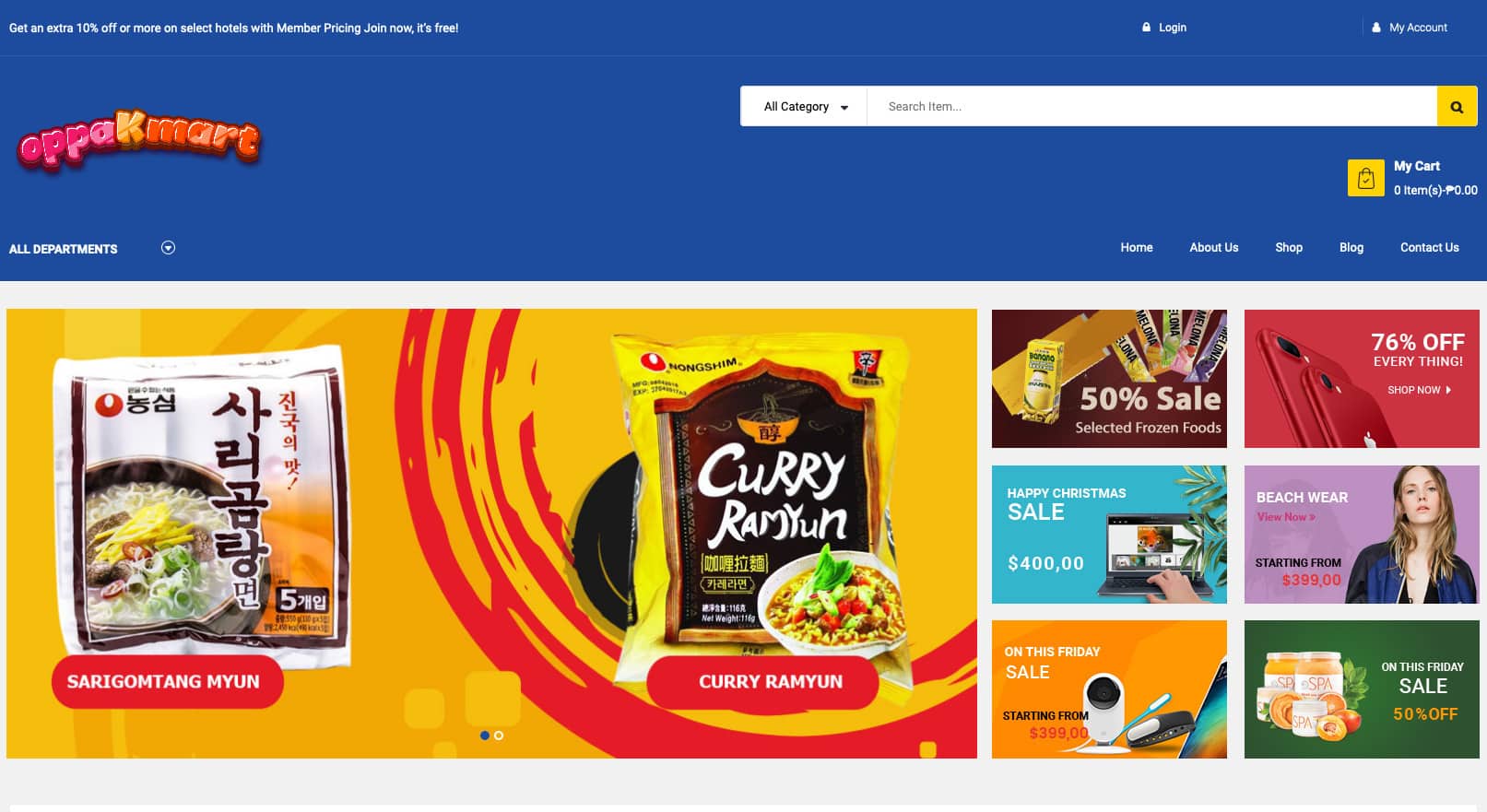The width and height of the screenshot is (1487, 812).
Task: Open the green spa 50% off banner
Action: pos(1362,689)
